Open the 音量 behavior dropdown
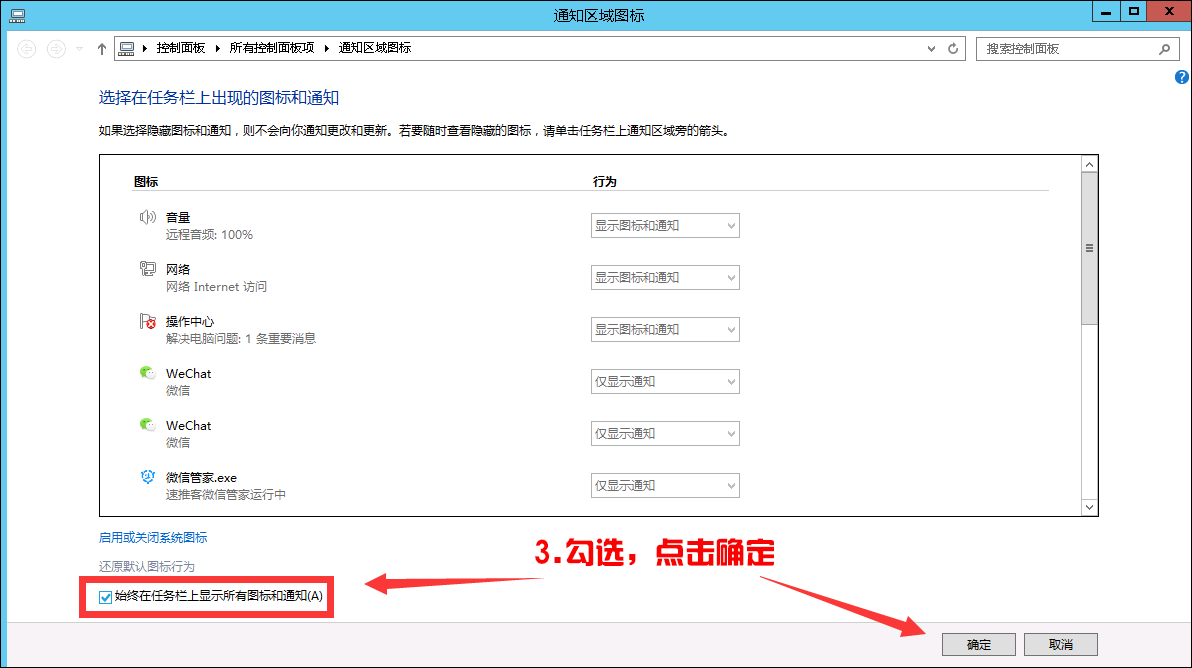This screenshot has height=668, width=1192. (x=665, y=225)
